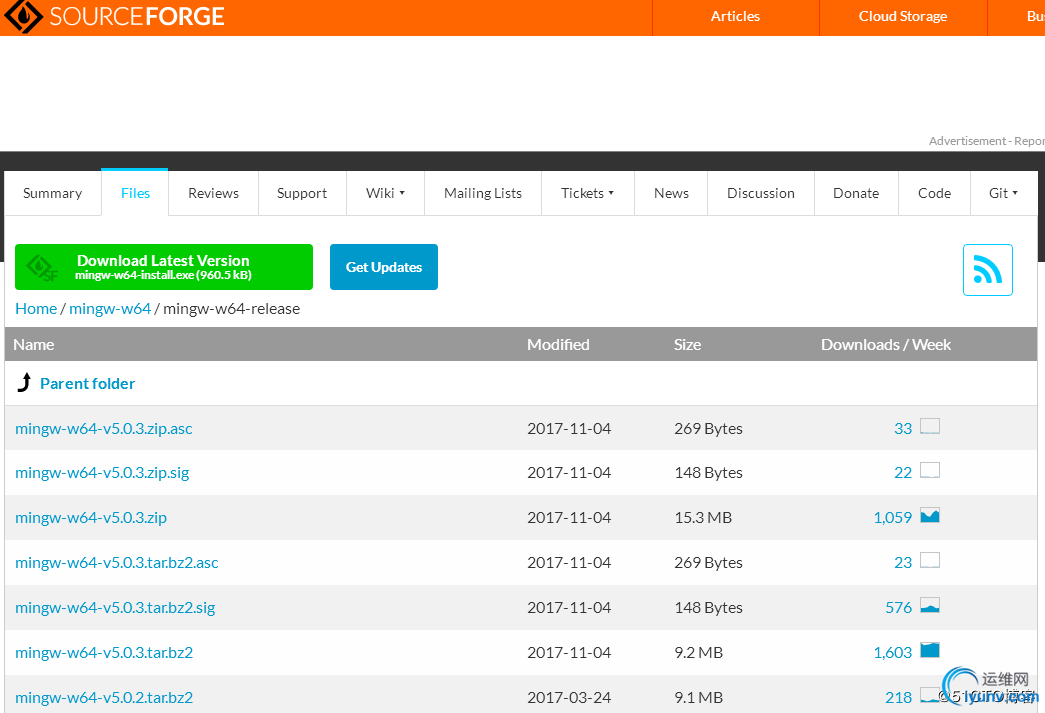Download mingw-w64-v5.0.3.zip.sig file
The height and width of the screenshot is (713, 1045).
click(x=102, y=472)
